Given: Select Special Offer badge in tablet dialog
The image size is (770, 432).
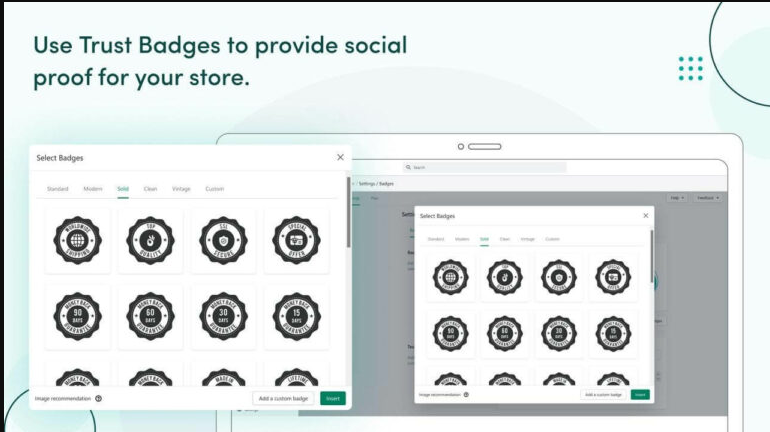Looking at the screenshot, I should (613, 277).
